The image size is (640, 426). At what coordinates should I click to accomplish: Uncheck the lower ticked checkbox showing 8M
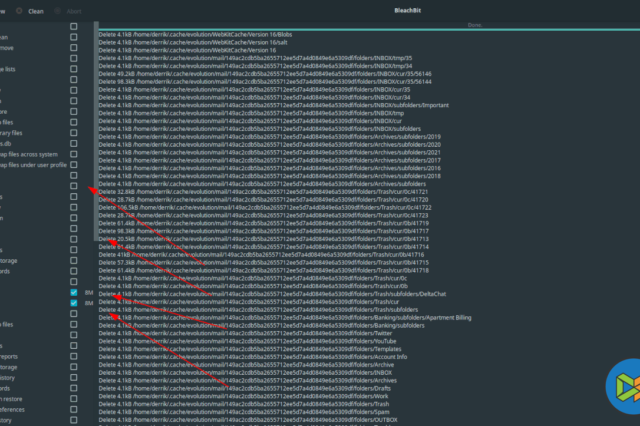click(x=73, y=303)
